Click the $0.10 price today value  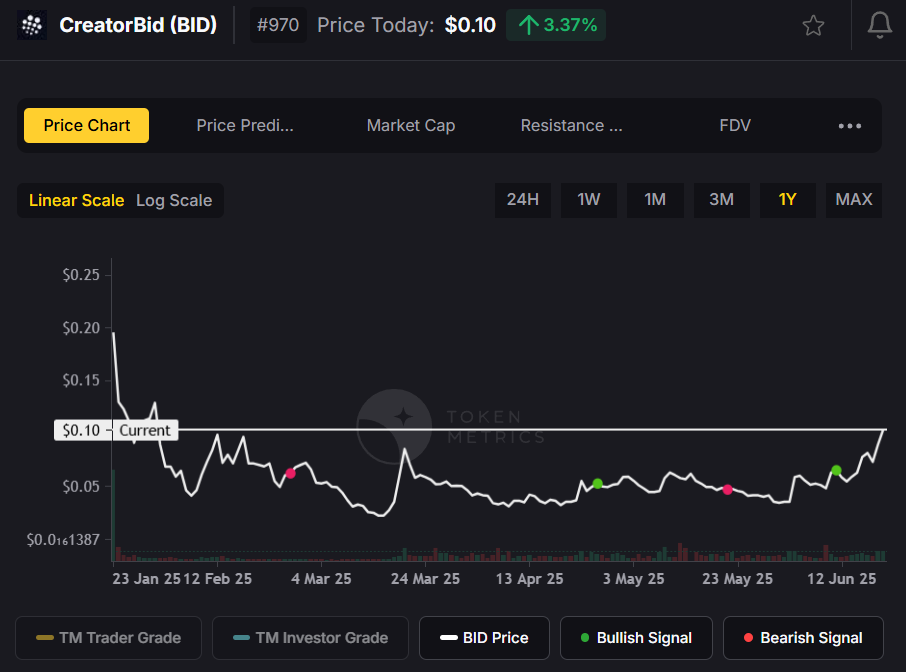coord(470,25)
